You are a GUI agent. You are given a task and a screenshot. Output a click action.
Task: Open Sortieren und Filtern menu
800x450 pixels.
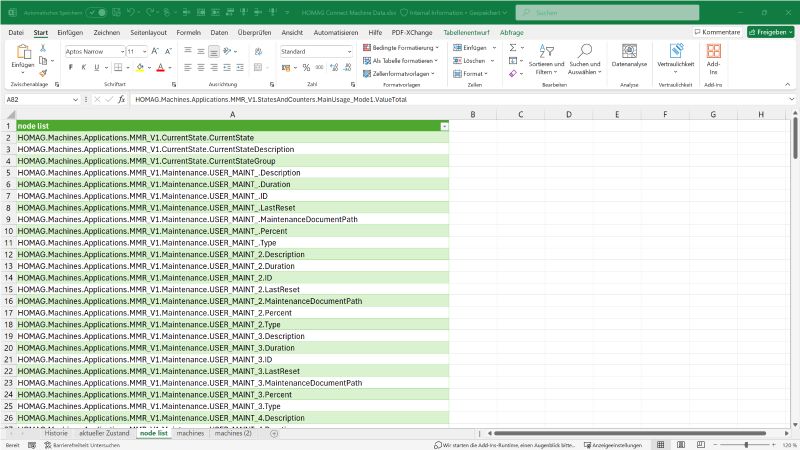(x=546, y=60)
